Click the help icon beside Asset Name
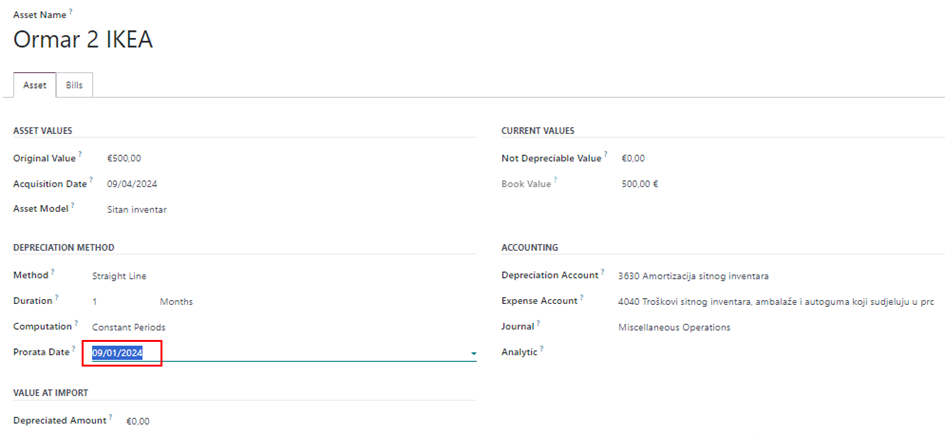The height and width of the screenshot is (434, 945). [71, 10]
